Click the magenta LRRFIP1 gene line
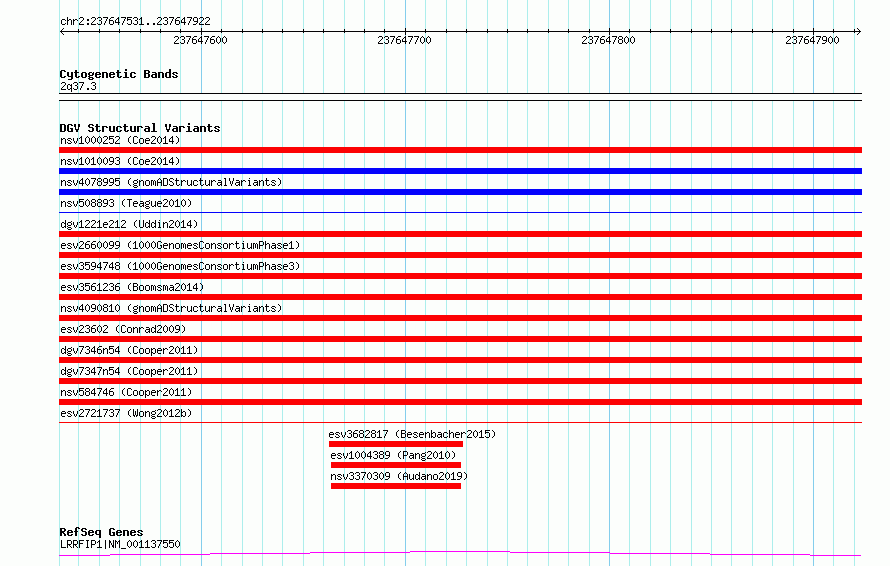 pos(460,553)
